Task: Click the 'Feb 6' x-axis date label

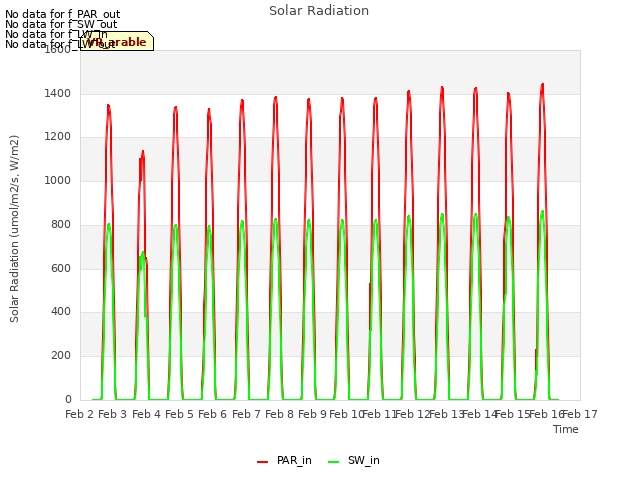Action: (213, 414)
